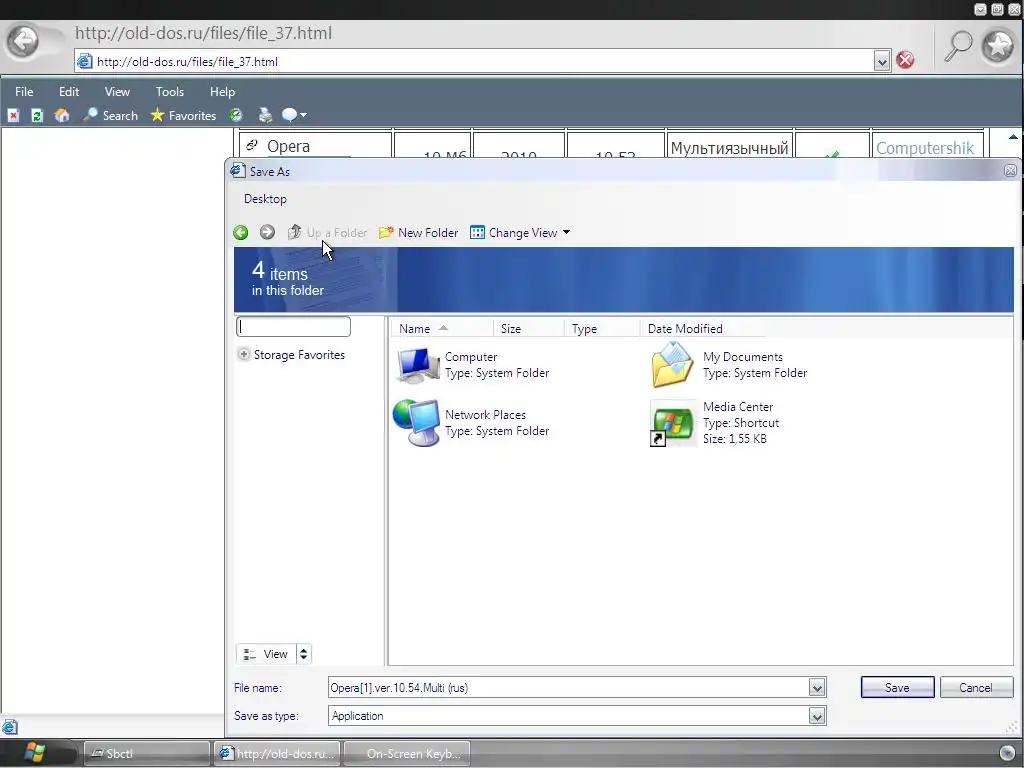Image resolution: width=1024 pixels, height=768 pixels.
Task: Click the browser Refresh page icon
Action: coord(37,116)
